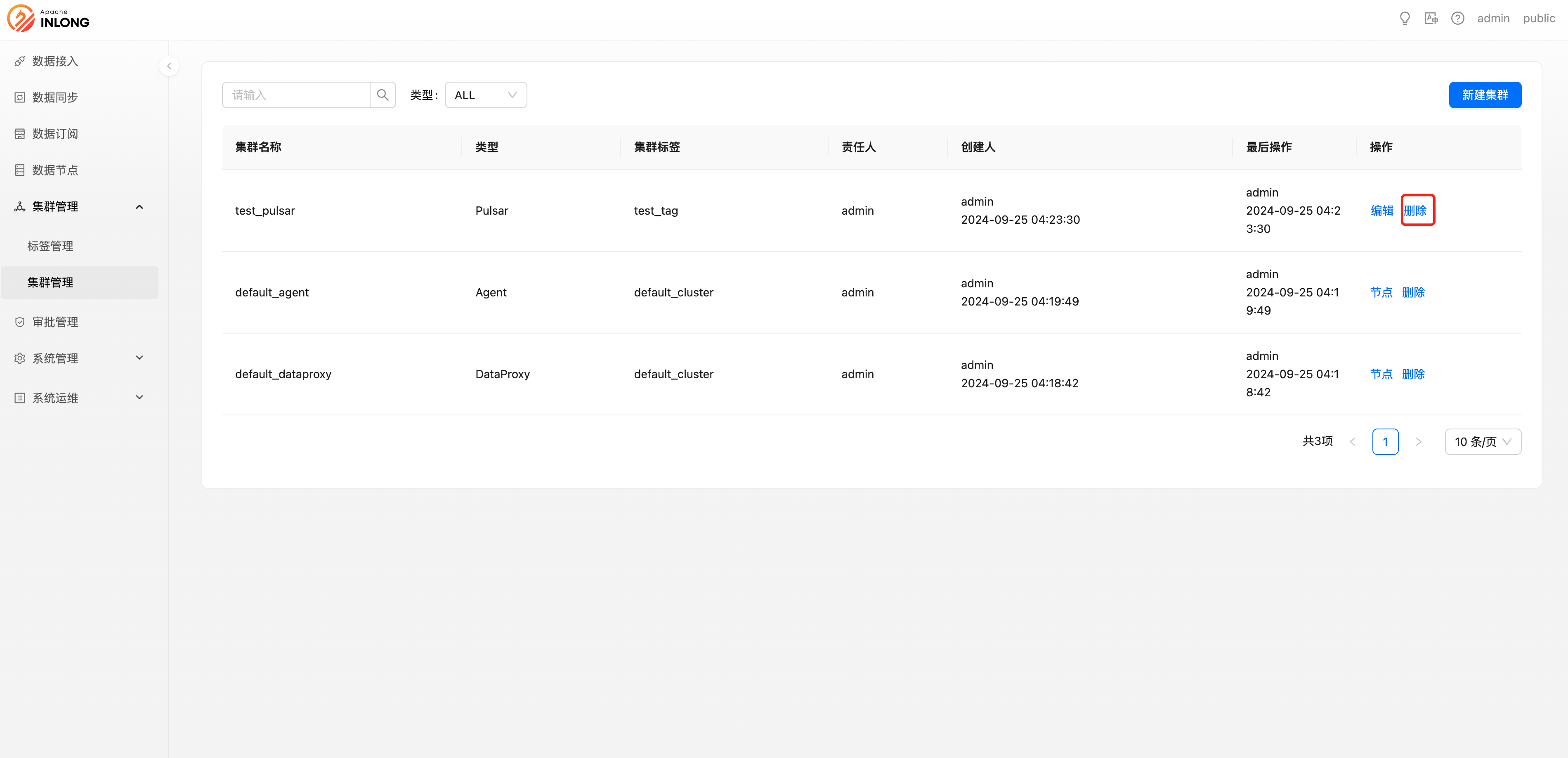Expand the 系统运维 menu
This screenshot has height=758, width=1568.
[x=79, y=398]
